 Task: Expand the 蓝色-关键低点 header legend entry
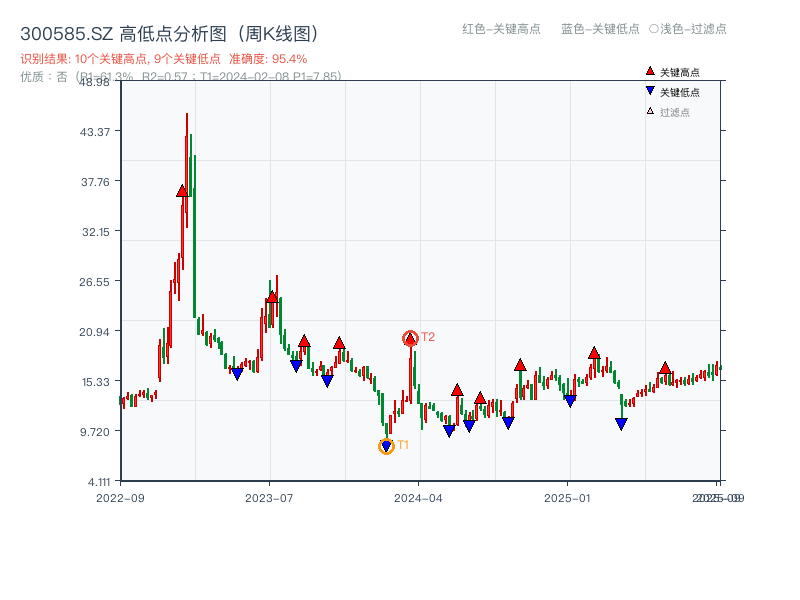click(x=600, y=30)
